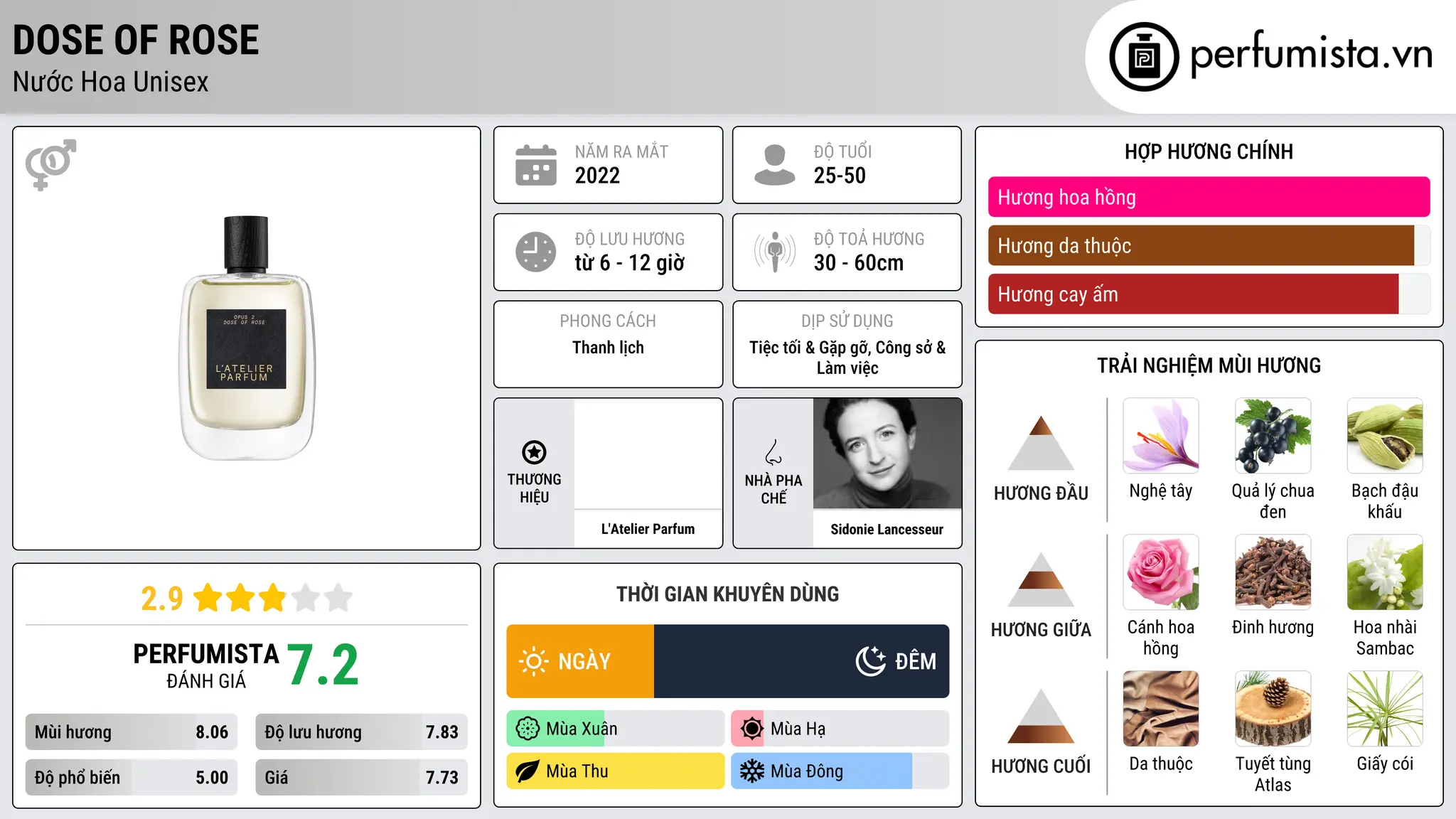Click the Hợp hương chính heading

(1209, 152)
